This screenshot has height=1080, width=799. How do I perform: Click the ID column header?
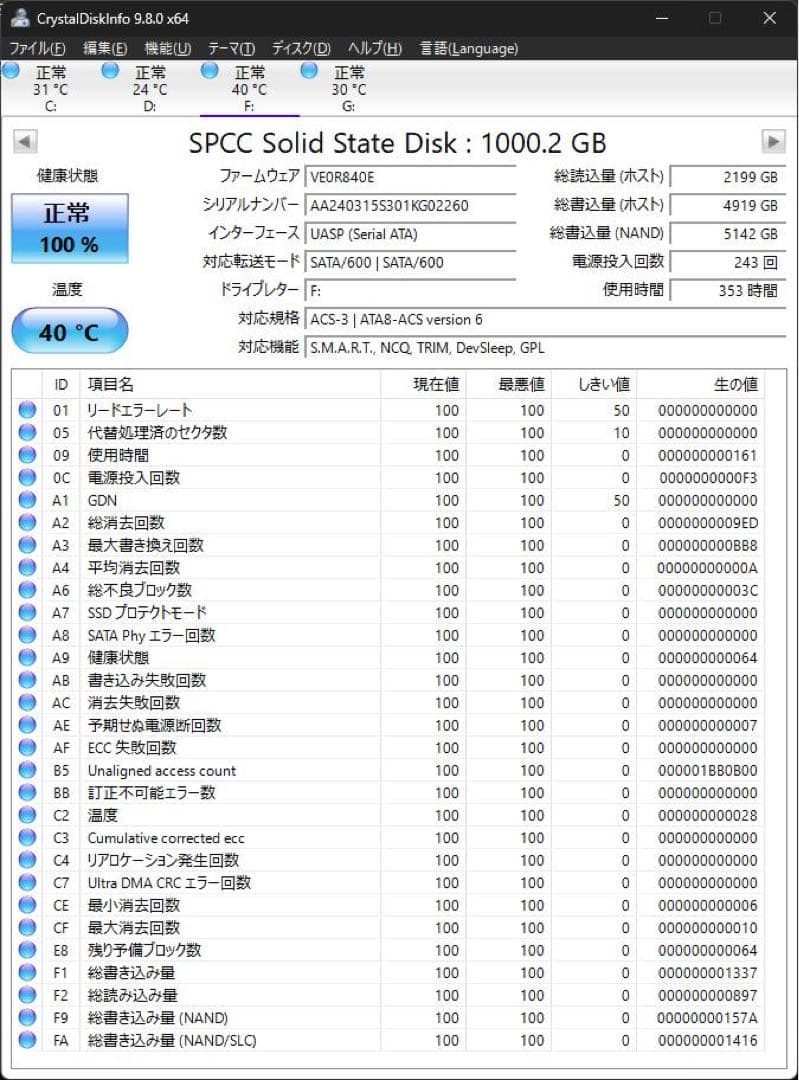coord(61,384)
